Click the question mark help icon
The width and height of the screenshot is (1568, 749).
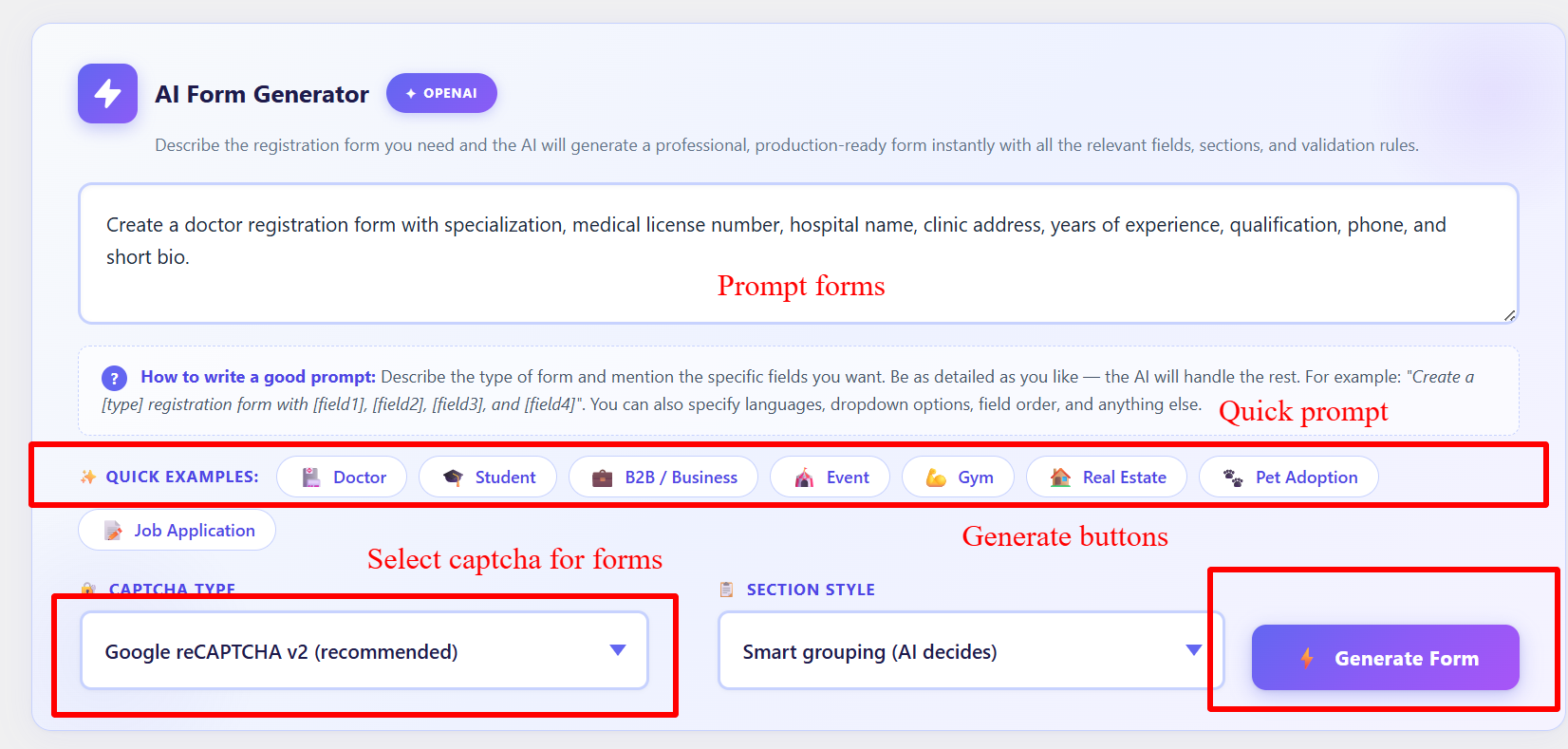point(114,378)
